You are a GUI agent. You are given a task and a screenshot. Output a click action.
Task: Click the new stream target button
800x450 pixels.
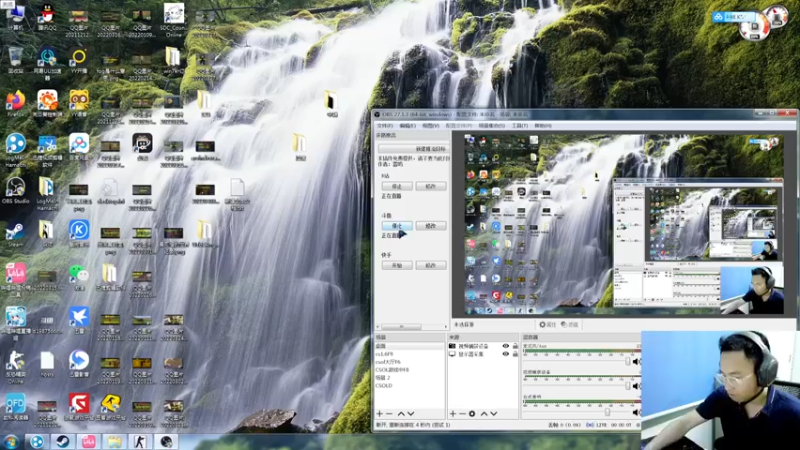[x=413, y=148]
